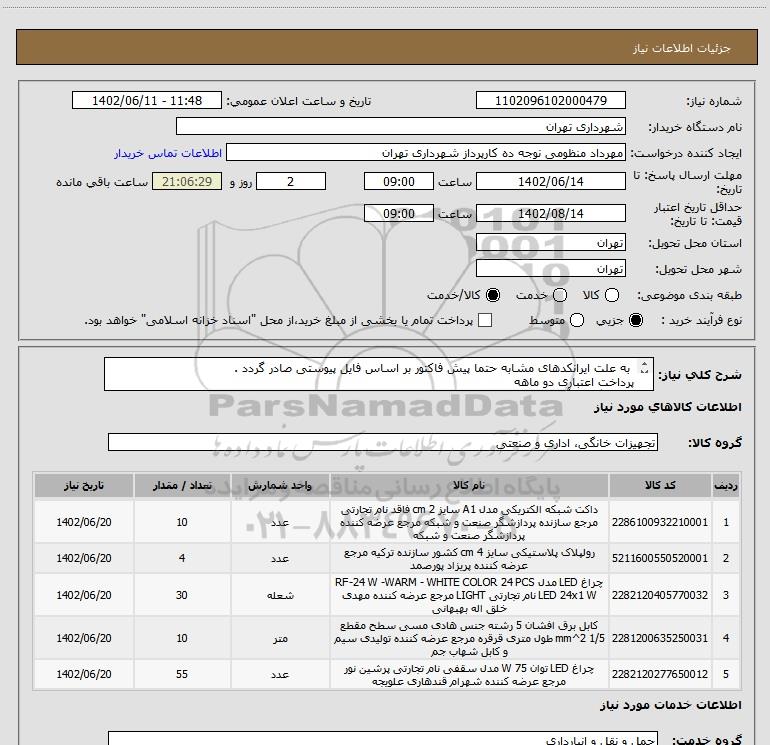Select the خدمت radio button
This screenshot has width=770, height=745.
pyautogui.click(x=560, y=295)
